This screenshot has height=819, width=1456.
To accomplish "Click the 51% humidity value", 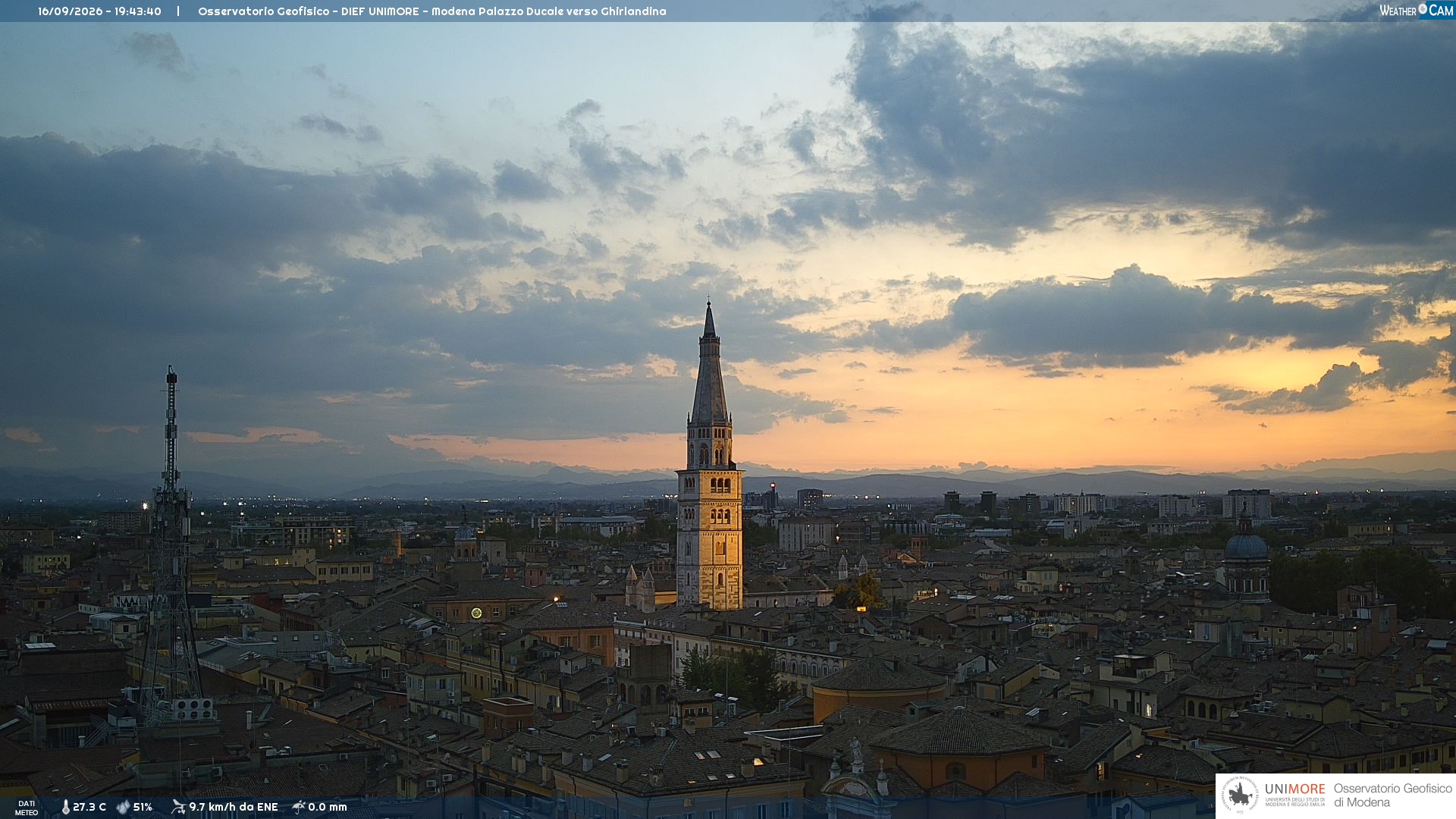I will pos(143,807).
